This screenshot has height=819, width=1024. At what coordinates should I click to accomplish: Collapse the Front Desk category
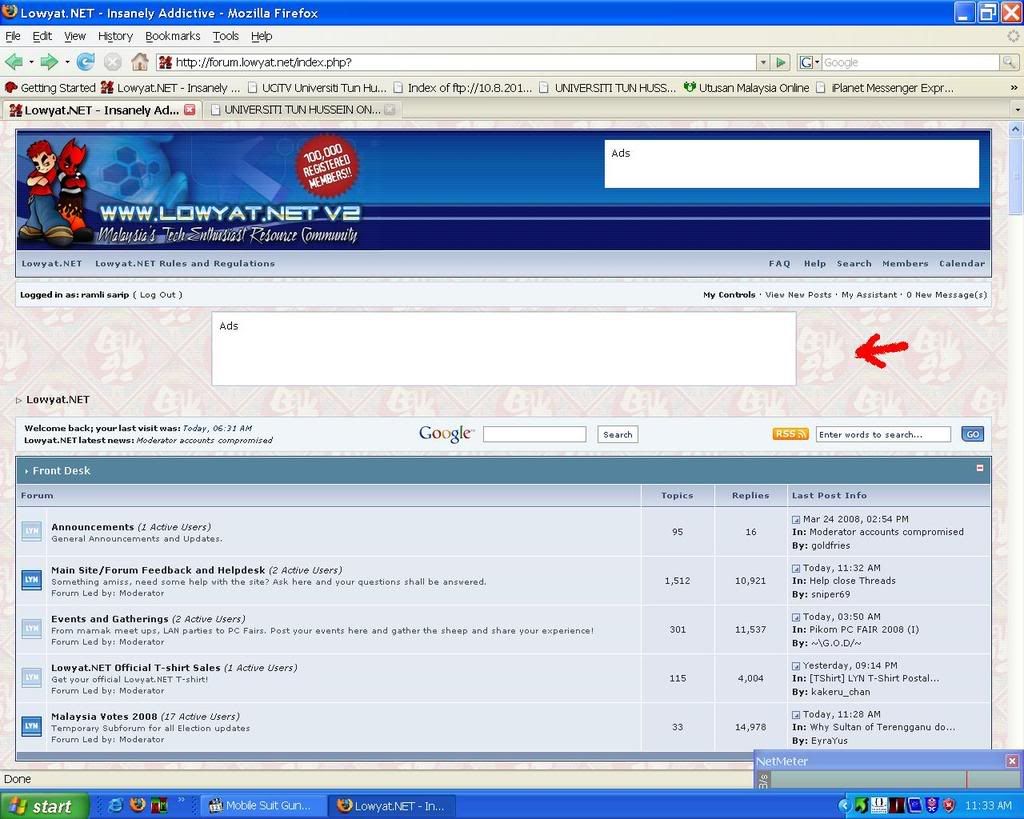click(980, 468)
